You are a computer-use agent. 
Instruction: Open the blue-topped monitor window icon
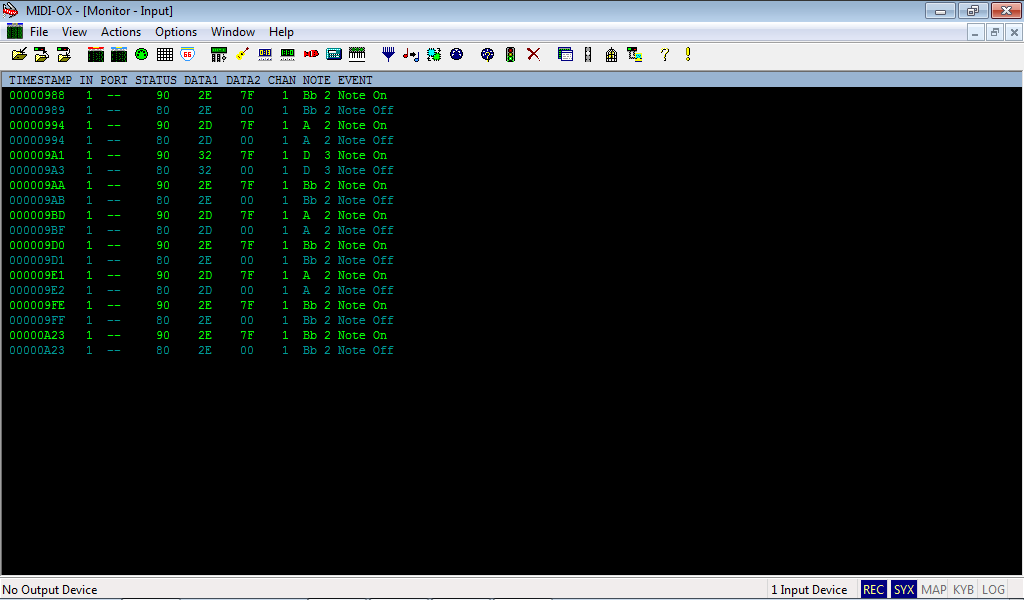[x=119, y=55]
